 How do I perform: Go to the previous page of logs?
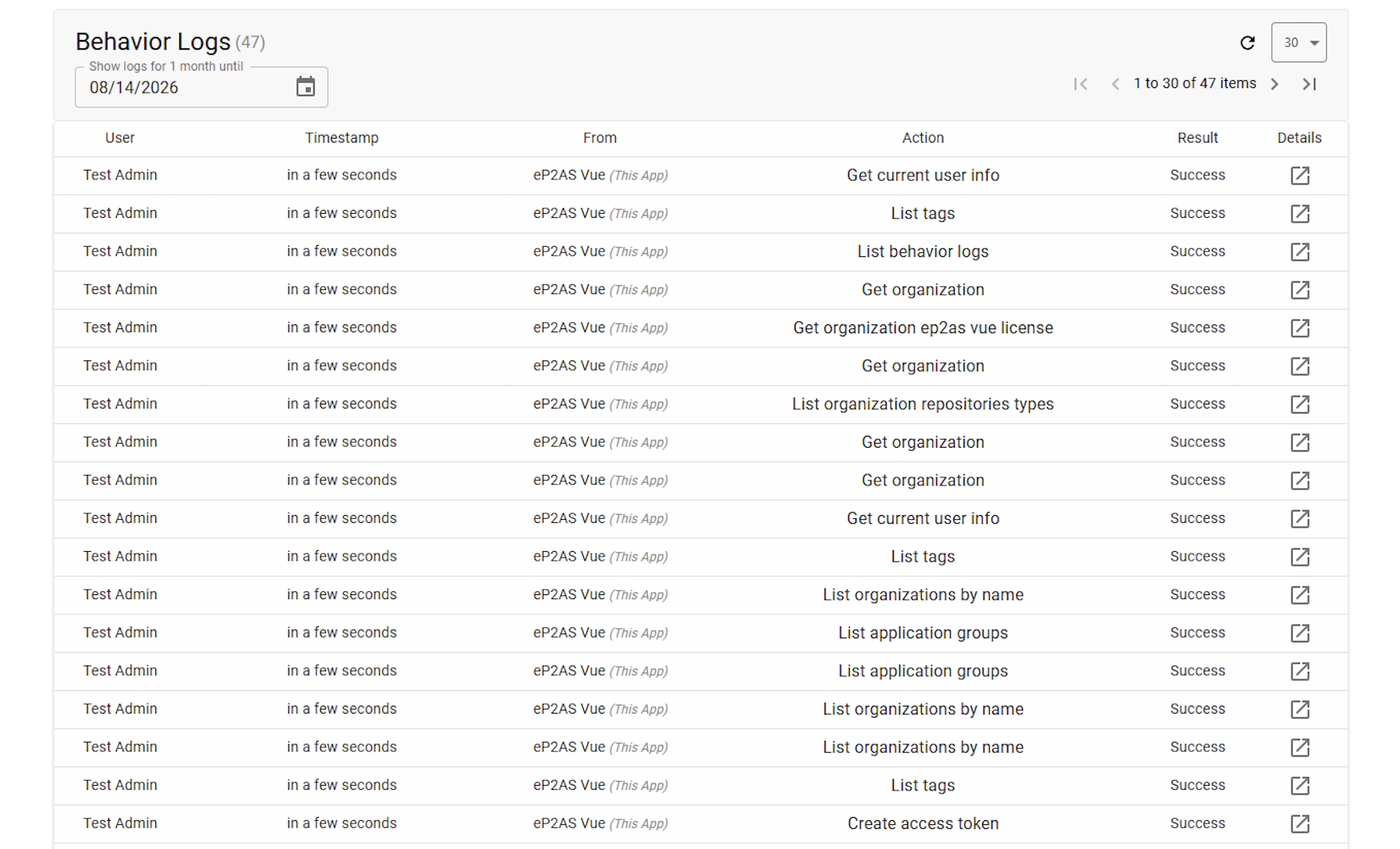pos(1115,84)
